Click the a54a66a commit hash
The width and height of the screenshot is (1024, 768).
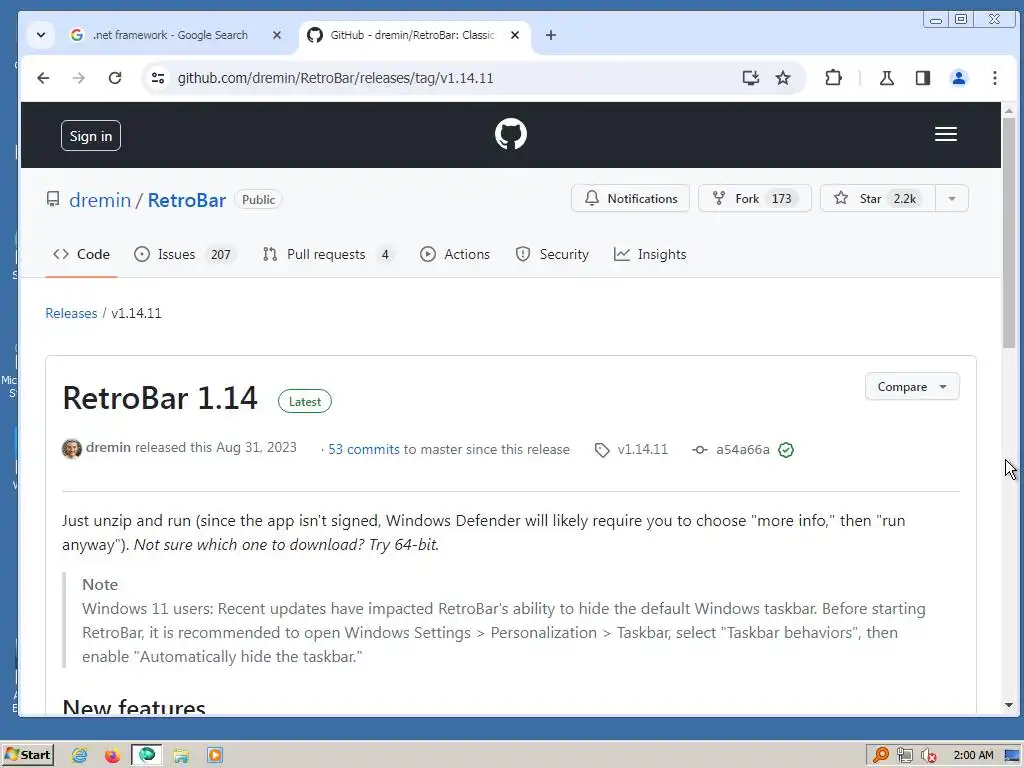click(743, 450)
